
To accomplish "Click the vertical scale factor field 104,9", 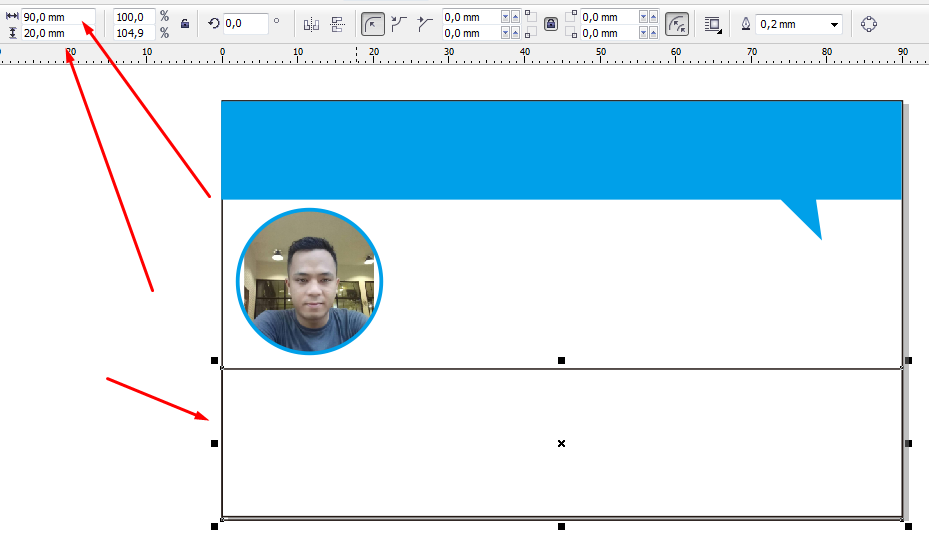I will [x=134, y=33].
